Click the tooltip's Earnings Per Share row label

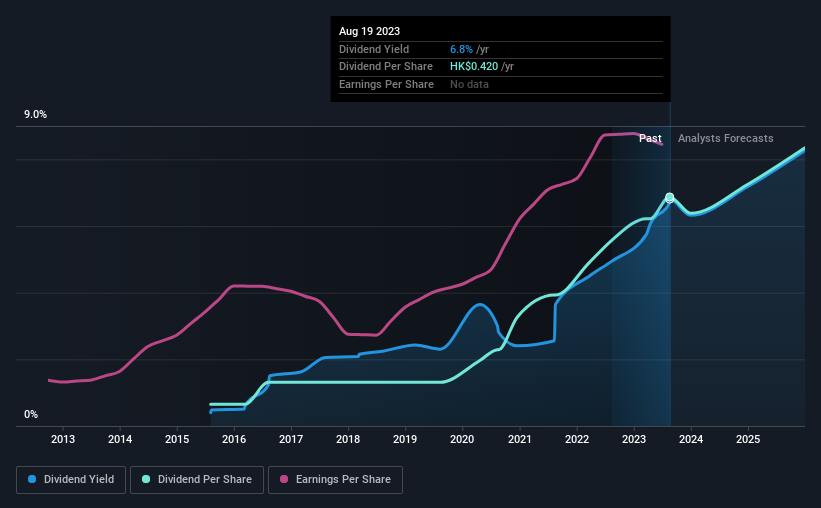pyautogui.click(x=386, y=84)
